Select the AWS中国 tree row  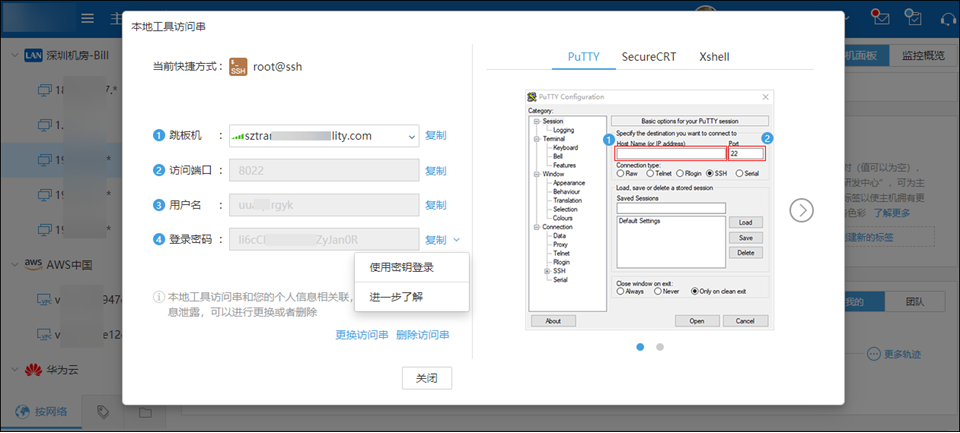pos(61,265)
